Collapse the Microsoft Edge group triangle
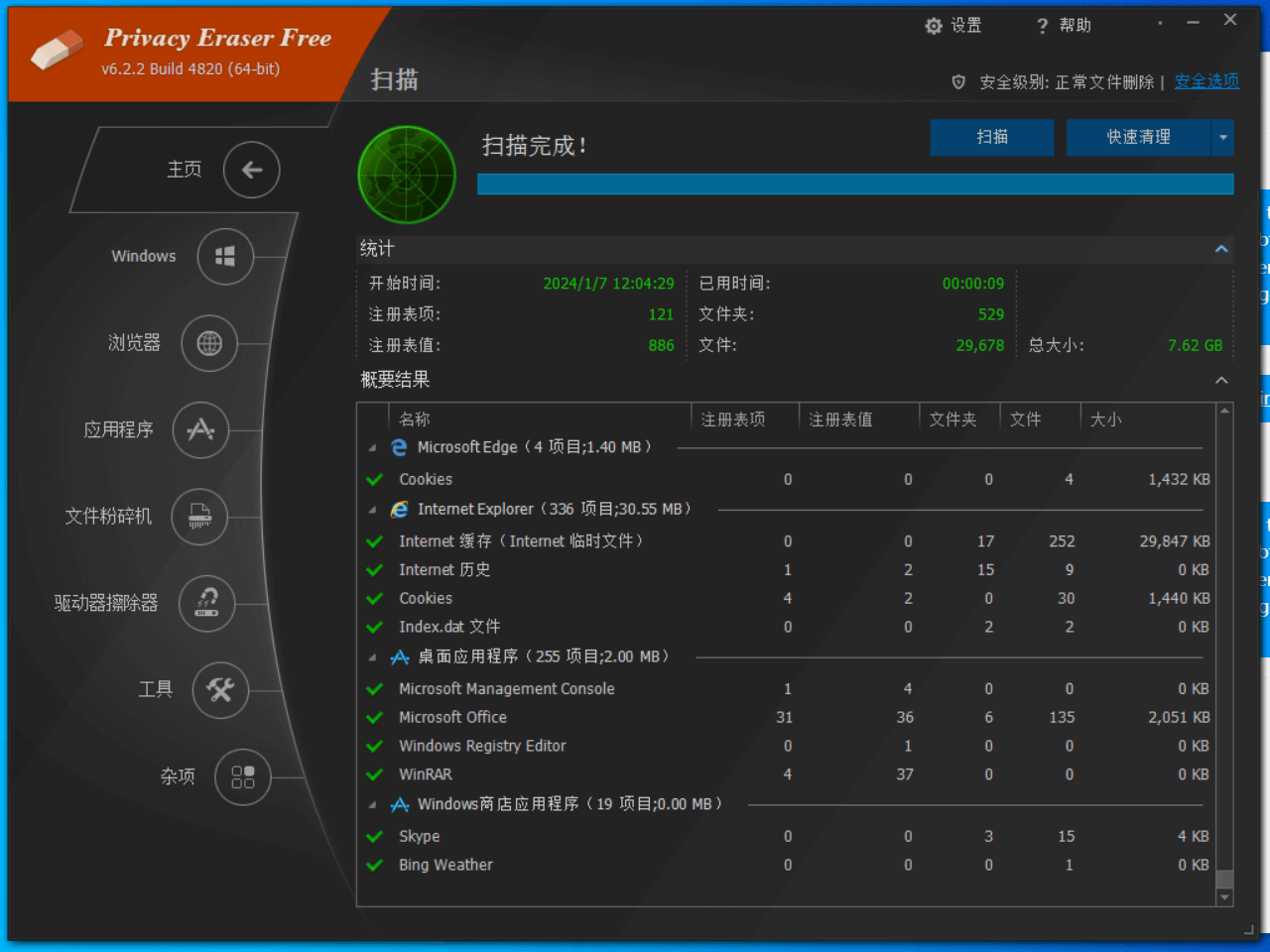Image resolution: width=1270 pixels, height=952 pixels. click(x=373, y=448)
